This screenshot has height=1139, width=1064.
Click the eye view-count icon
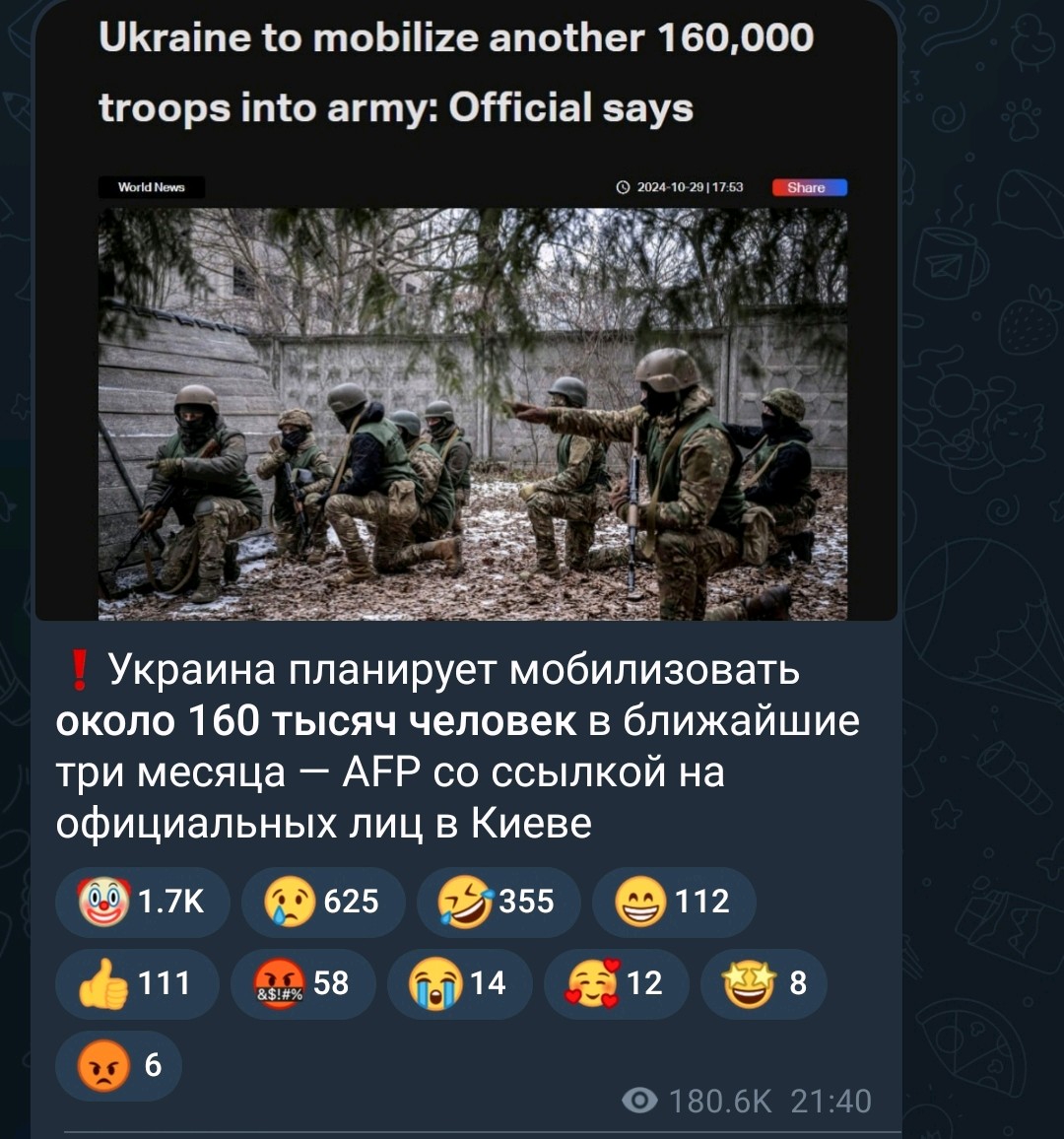point(639,1101)
